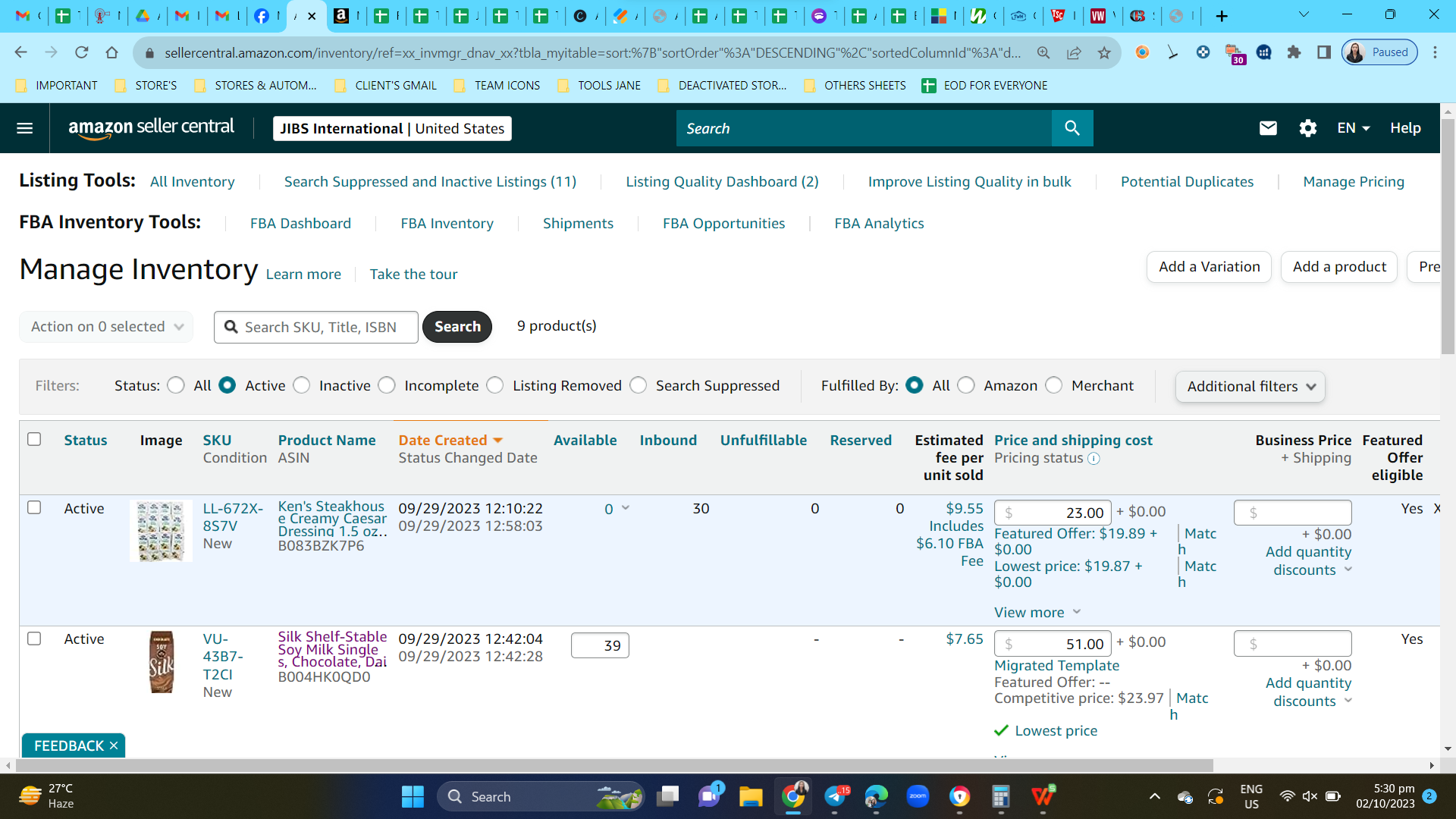Select the Search Suppressed radio button

tap(639, 385)
